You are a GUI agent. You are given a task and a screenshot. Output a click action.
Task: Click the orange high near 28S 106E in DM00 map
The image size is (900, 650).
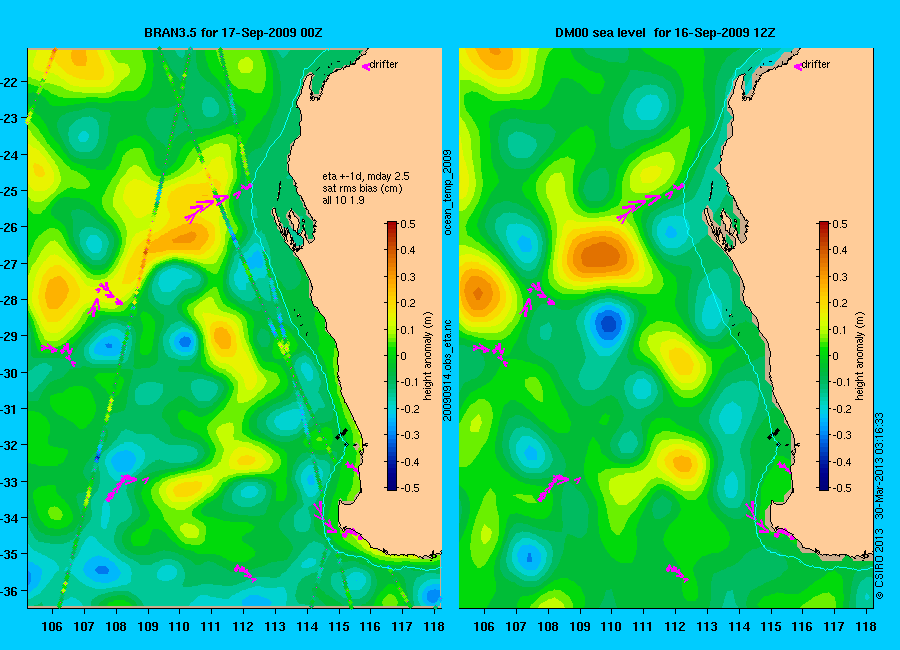(479, 293)
